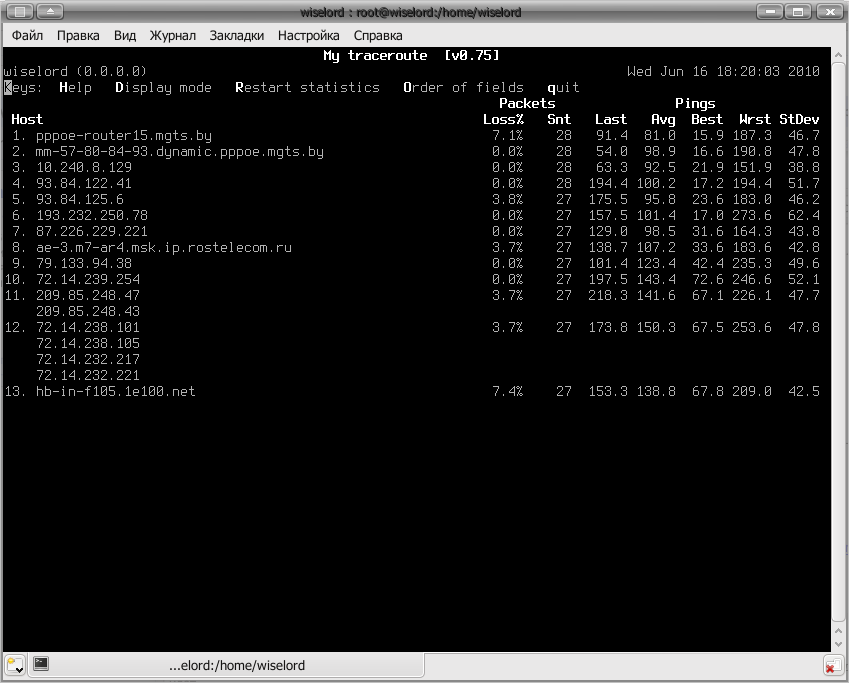Open the Справка menu
849x683 pixels.
pos(378,36)
